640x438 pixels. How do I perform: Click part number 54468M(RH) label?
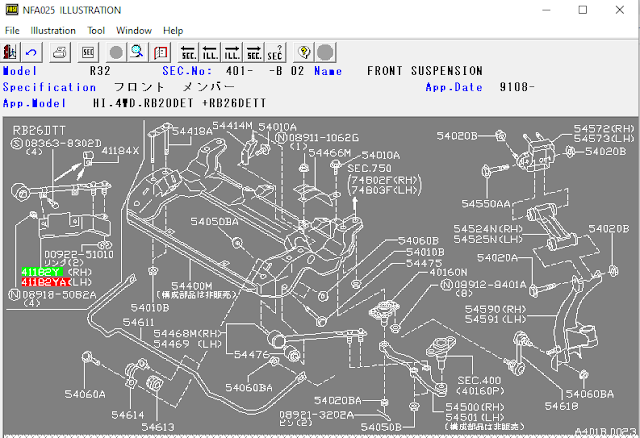[187, 334]
